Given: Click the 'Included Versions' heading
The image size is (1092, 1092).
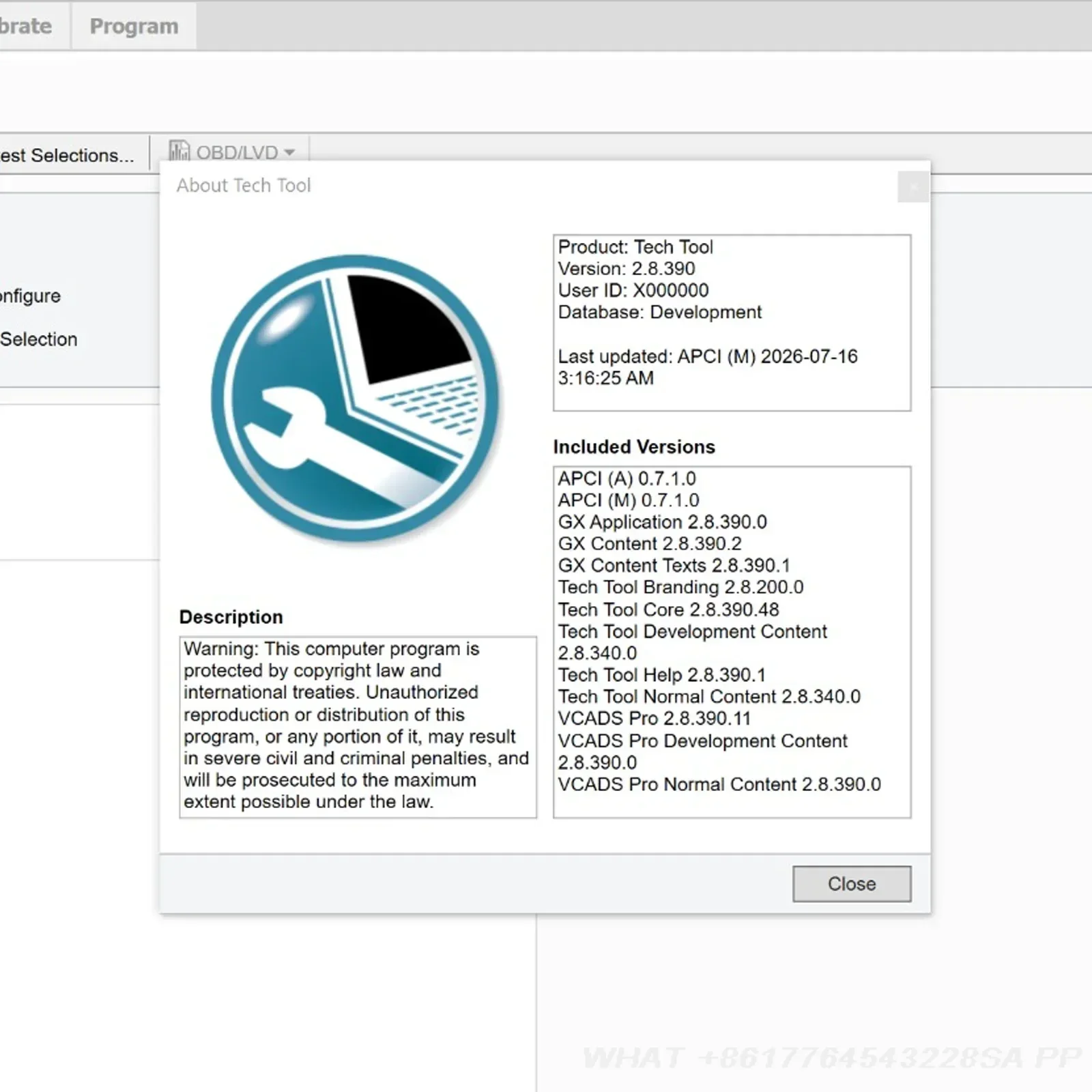Looking at the screenshot, I should point(633,447).
